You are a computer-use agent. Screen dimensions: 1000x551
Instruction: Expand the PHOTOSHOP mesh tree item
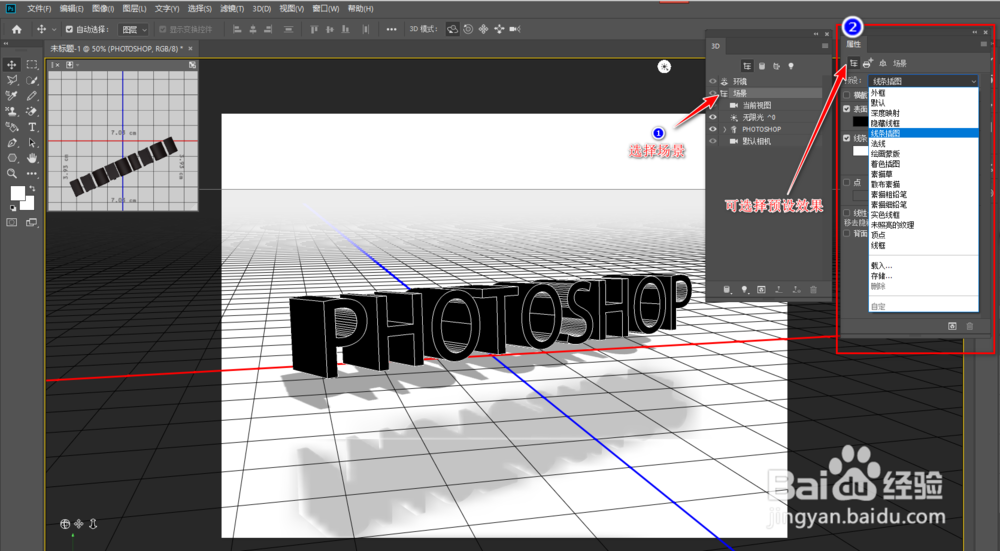(724, 129)
